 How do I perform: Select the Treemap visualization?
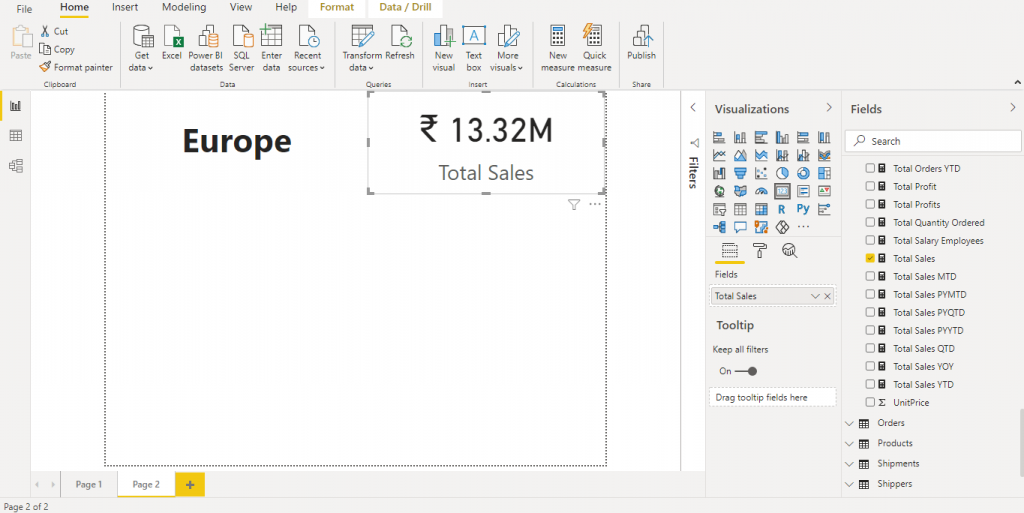click(x=824, y=173)
